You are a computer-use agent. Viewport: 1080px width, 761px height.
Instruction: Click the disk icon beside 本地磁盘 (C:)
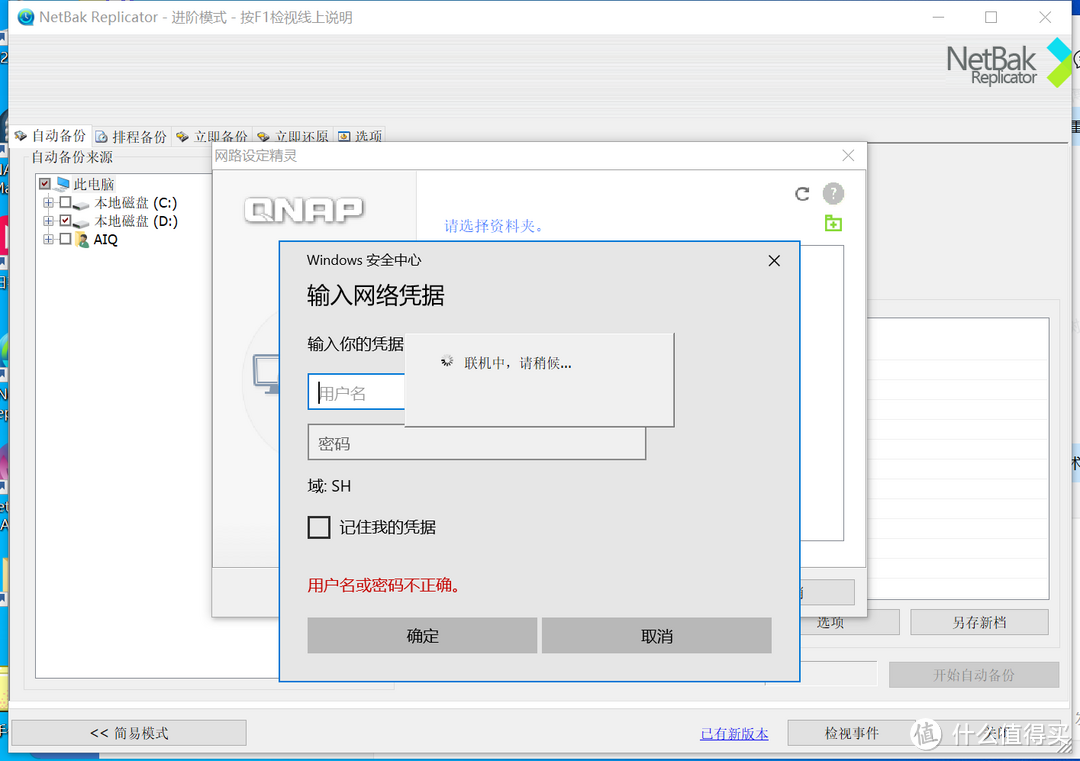tap(81, 205)
